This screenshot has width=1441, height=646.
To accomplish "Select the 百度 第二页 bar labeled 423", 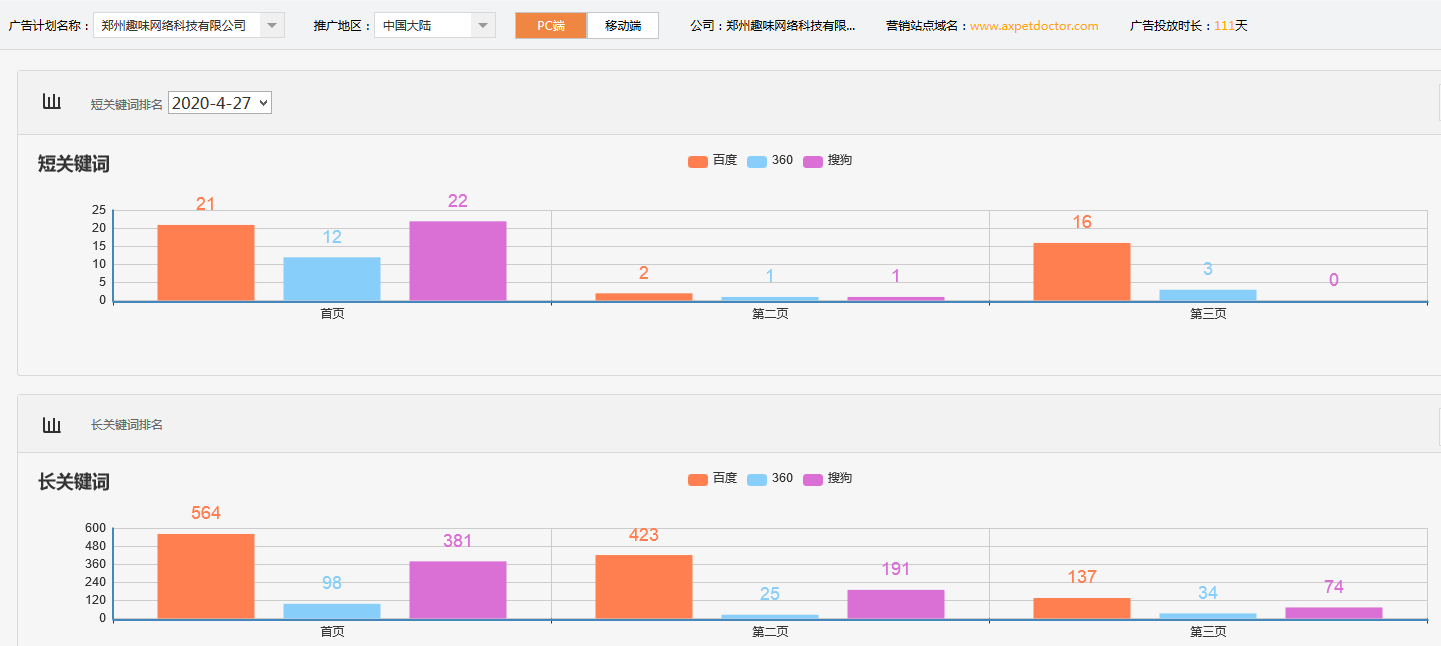I will point(644,587).
